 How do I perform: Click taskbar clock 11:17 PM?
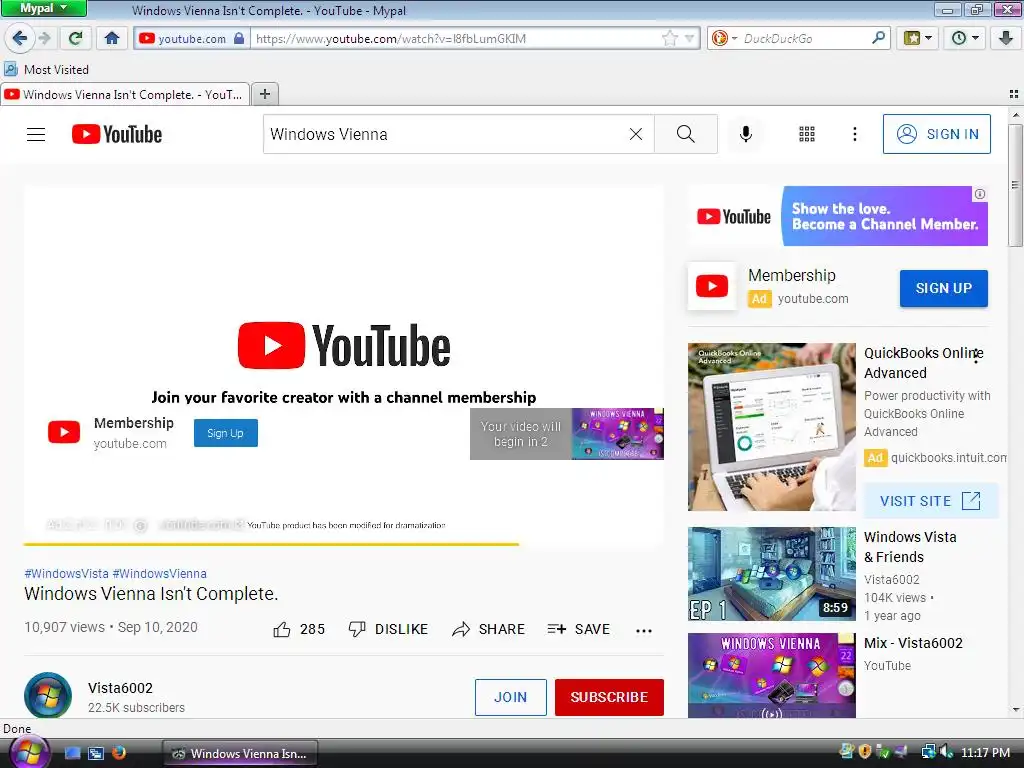tap(985, 752)
